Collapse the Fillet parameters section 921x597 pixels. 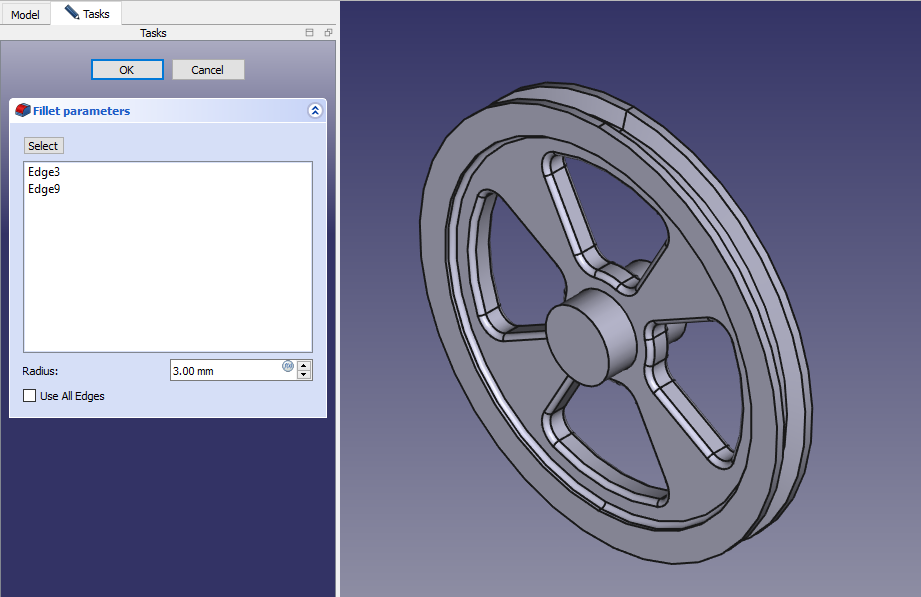pos(315,111)
